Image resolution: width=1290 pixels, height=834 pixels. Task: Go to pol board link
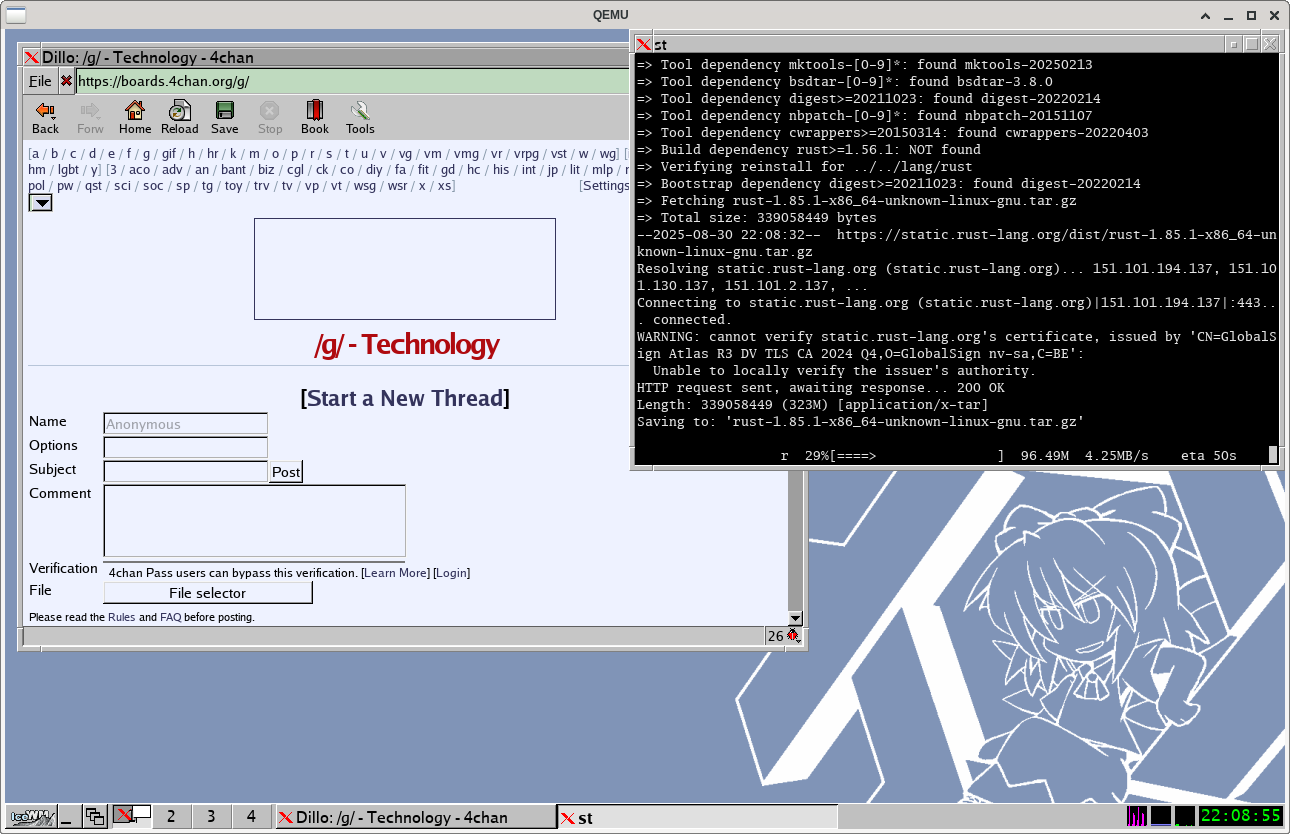(x=37, y=185)
